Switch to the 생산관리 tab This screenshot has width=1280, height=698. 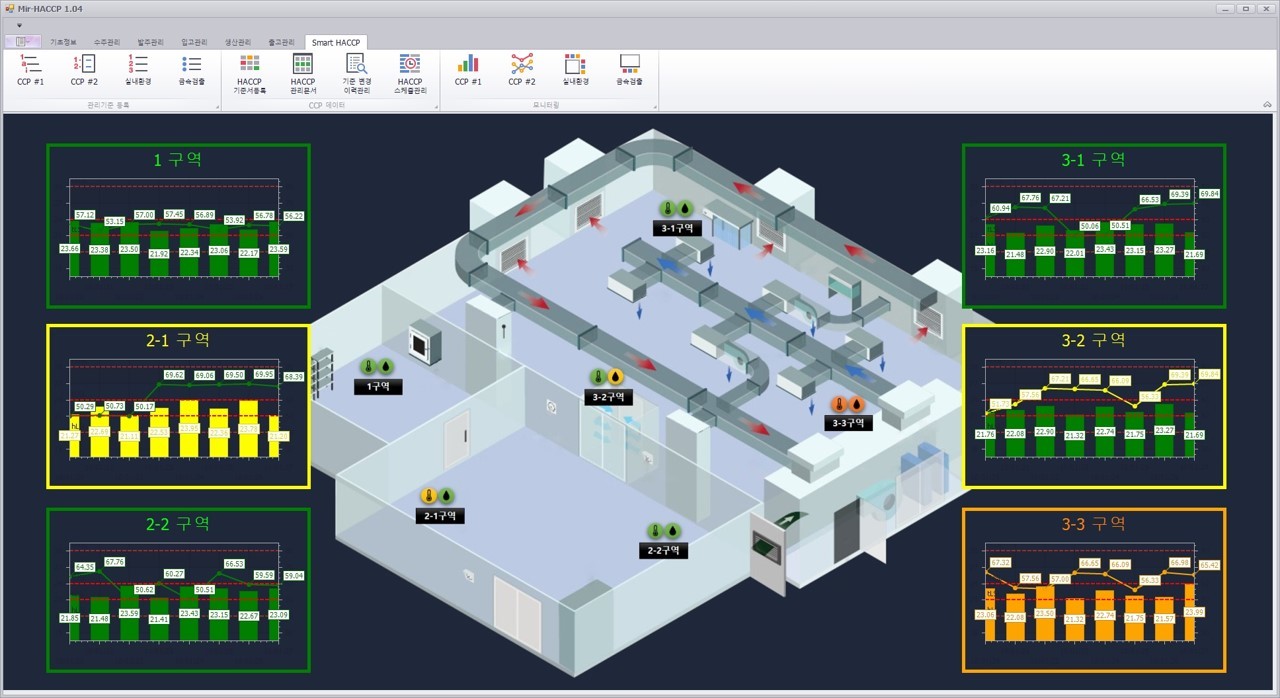pyautogui.click(x=238, y=42)
